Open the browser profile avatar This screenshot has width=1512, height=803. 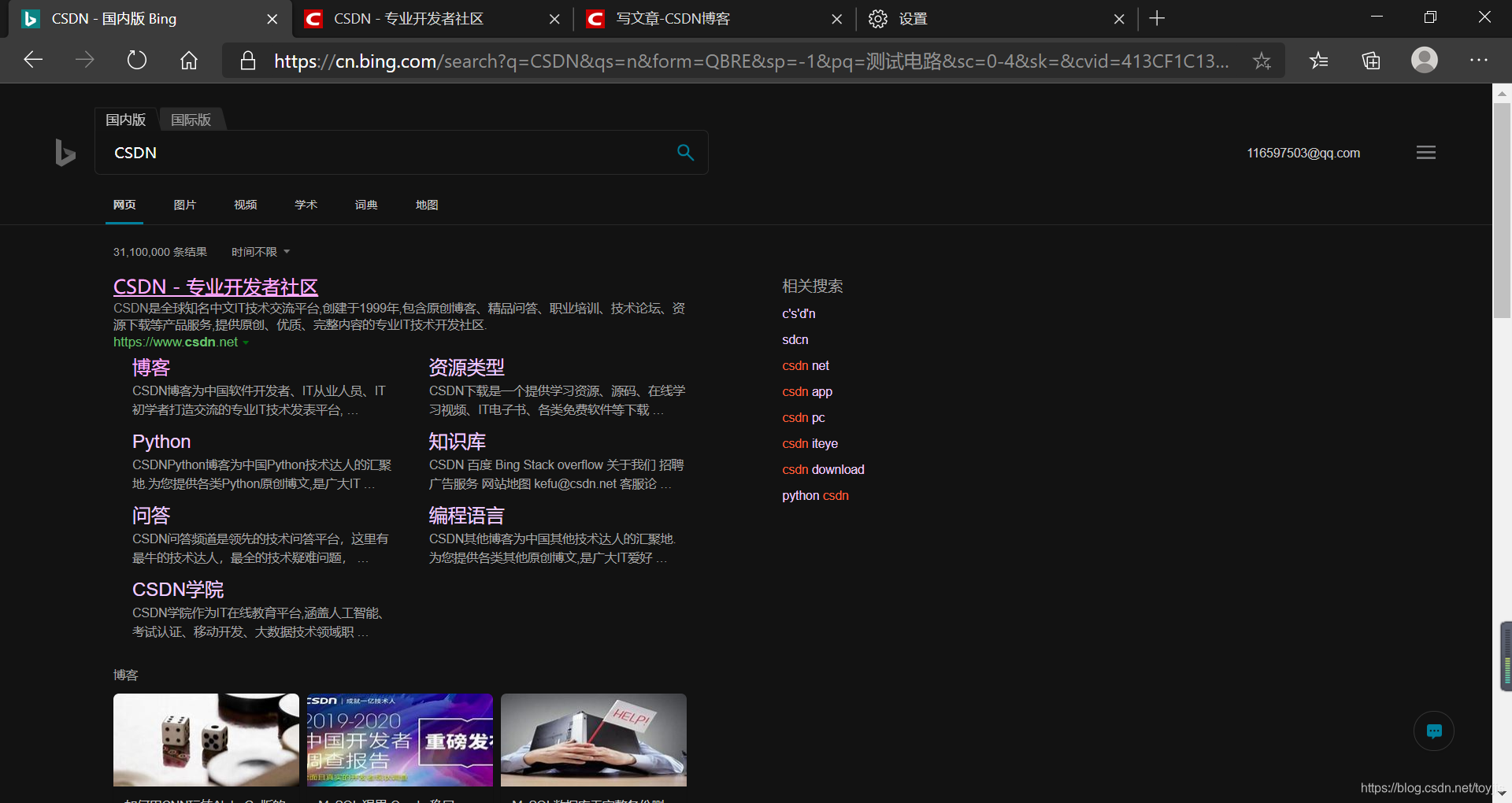click(1425, 60)
